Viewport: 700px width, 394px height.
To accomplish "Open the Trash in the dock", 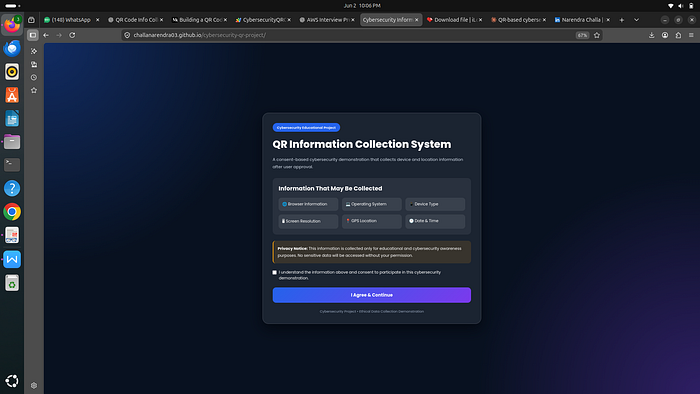I will 12,283.
